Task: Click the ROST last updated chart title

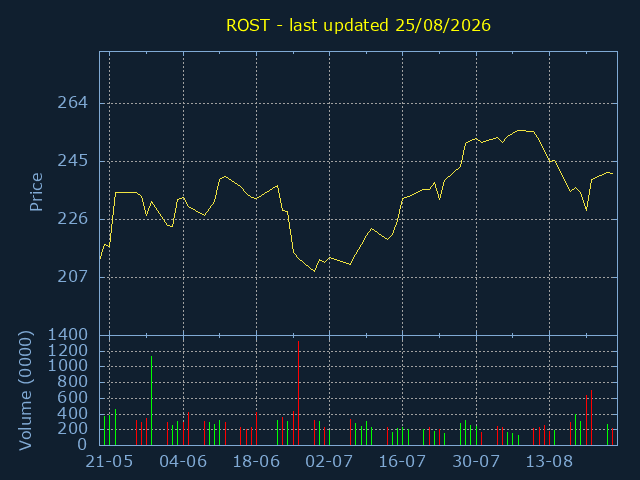Action: pyautogui.click(x=358, y=25)
